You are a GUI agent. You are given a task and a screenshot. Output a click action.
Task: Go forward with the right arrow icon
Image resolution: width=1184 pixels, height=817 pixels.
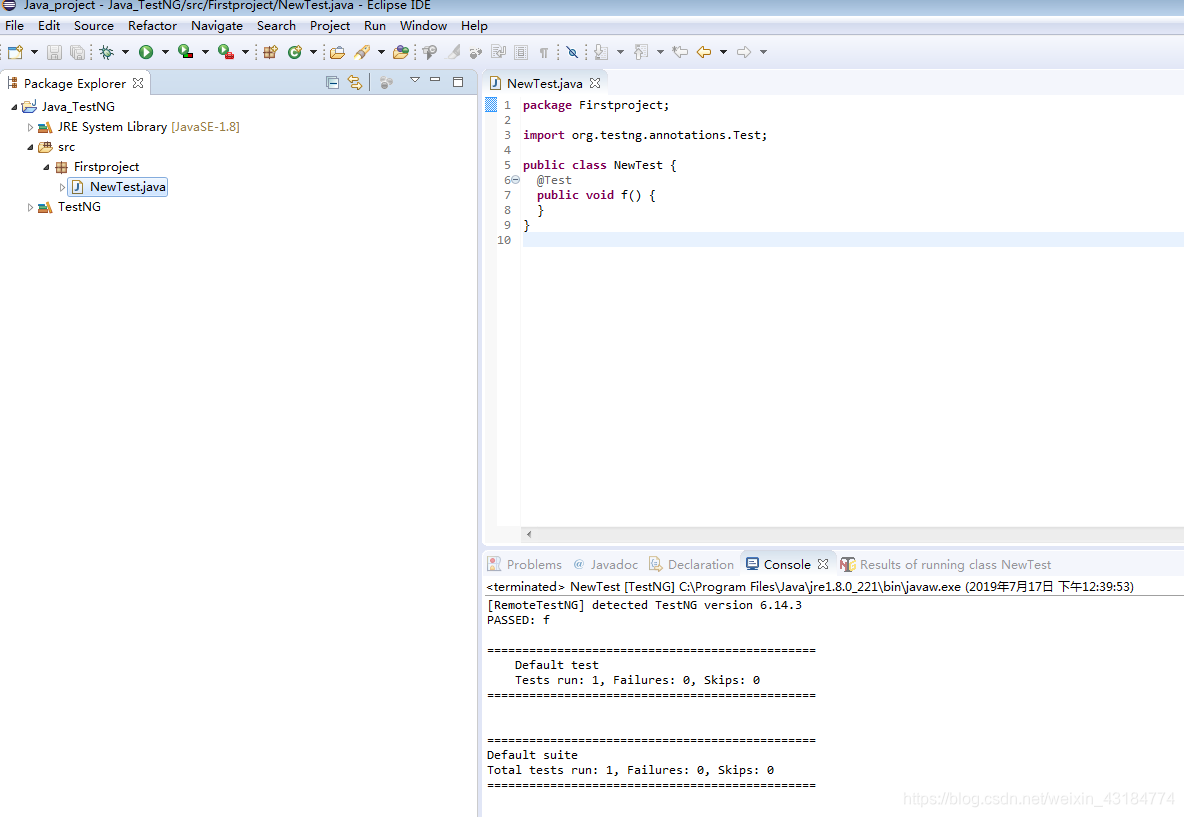point(744,52)
